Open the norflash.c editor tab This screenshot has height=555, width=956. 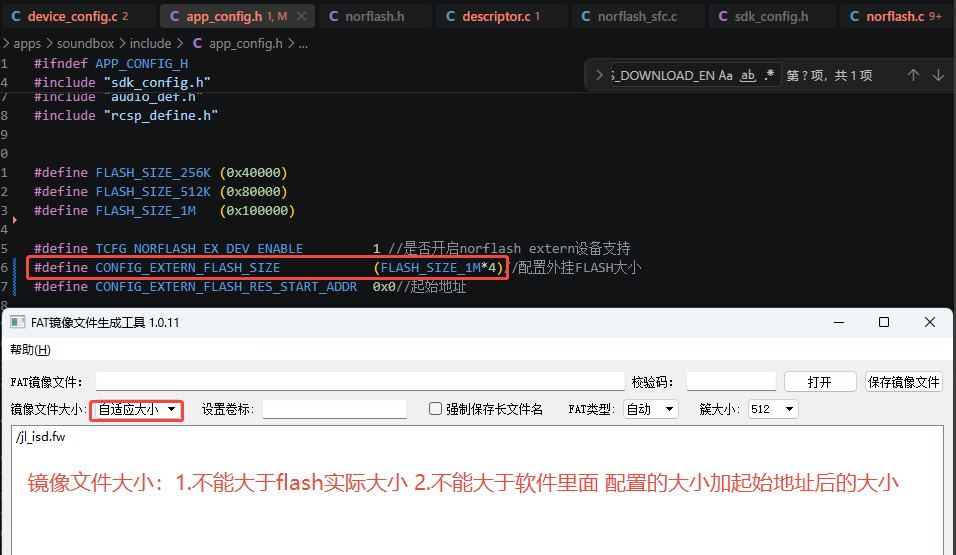click(x=895, y=16)
